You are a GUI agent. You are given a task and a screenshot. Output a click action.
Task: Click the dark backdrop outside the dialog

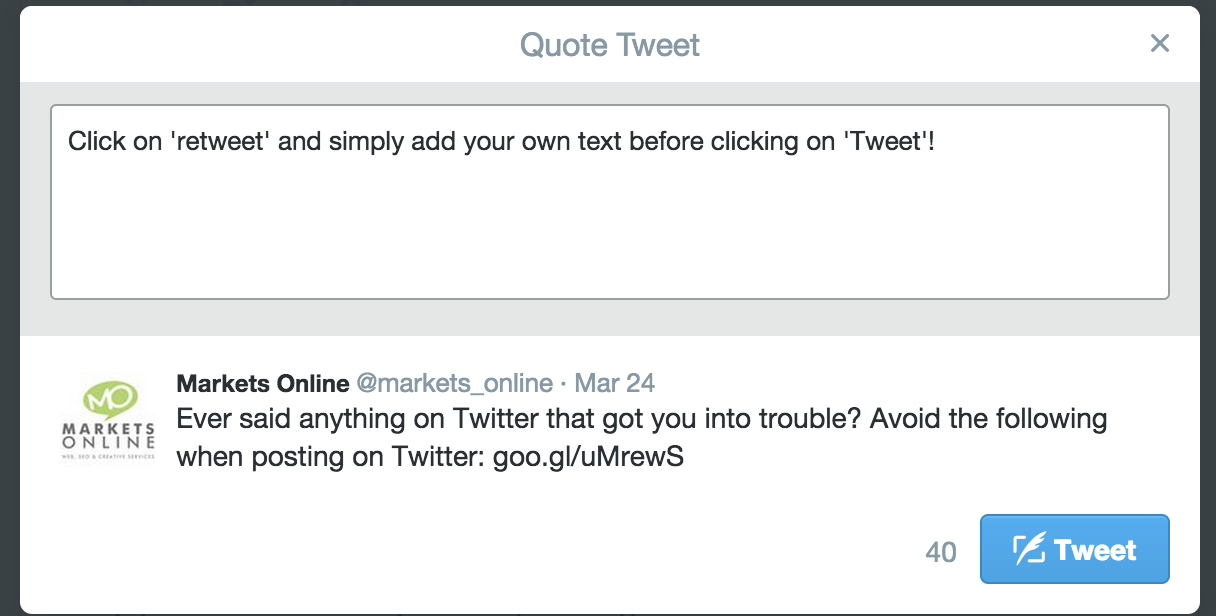pos(8,300)
